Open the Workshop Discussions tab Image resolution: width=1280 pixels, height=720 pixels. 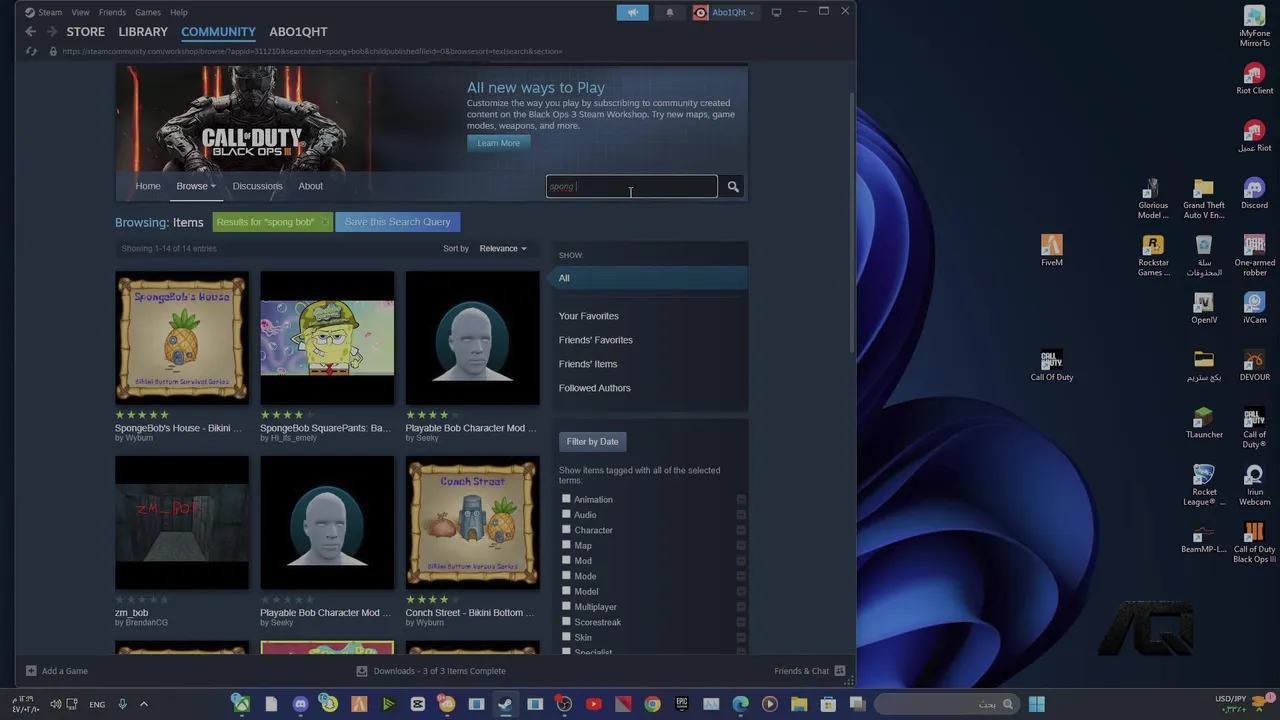point(257,186)
